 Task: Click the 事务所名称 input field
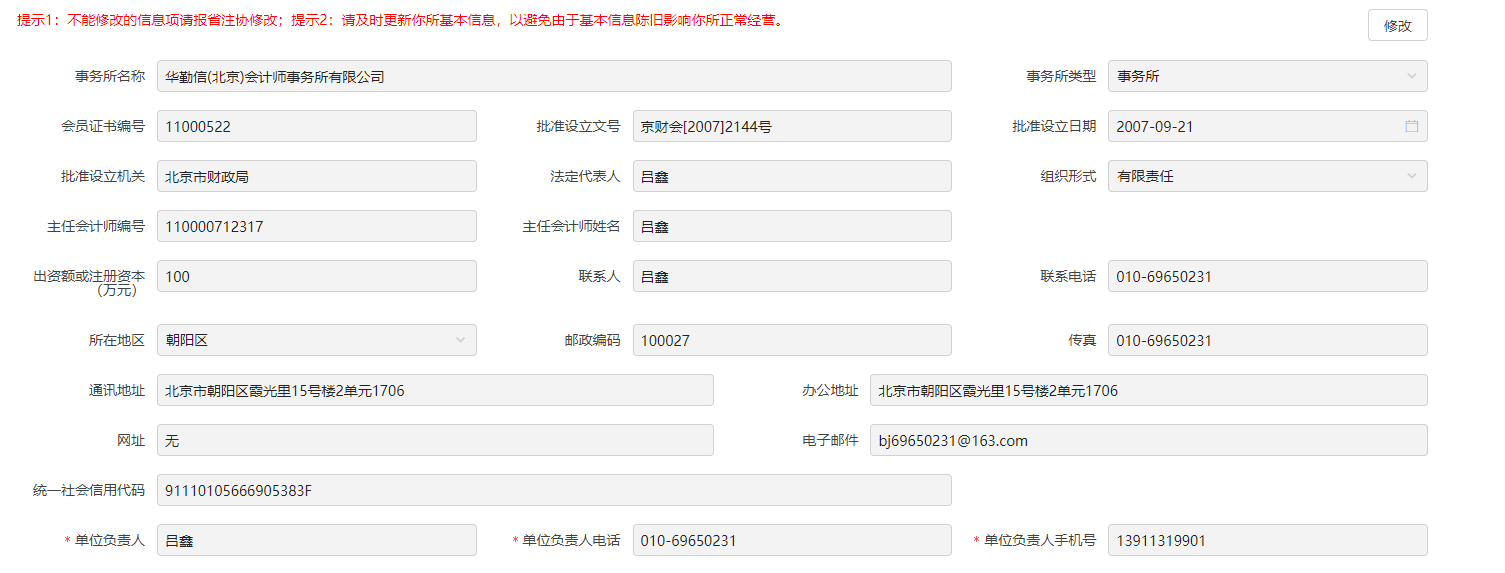tap(553, 76)
